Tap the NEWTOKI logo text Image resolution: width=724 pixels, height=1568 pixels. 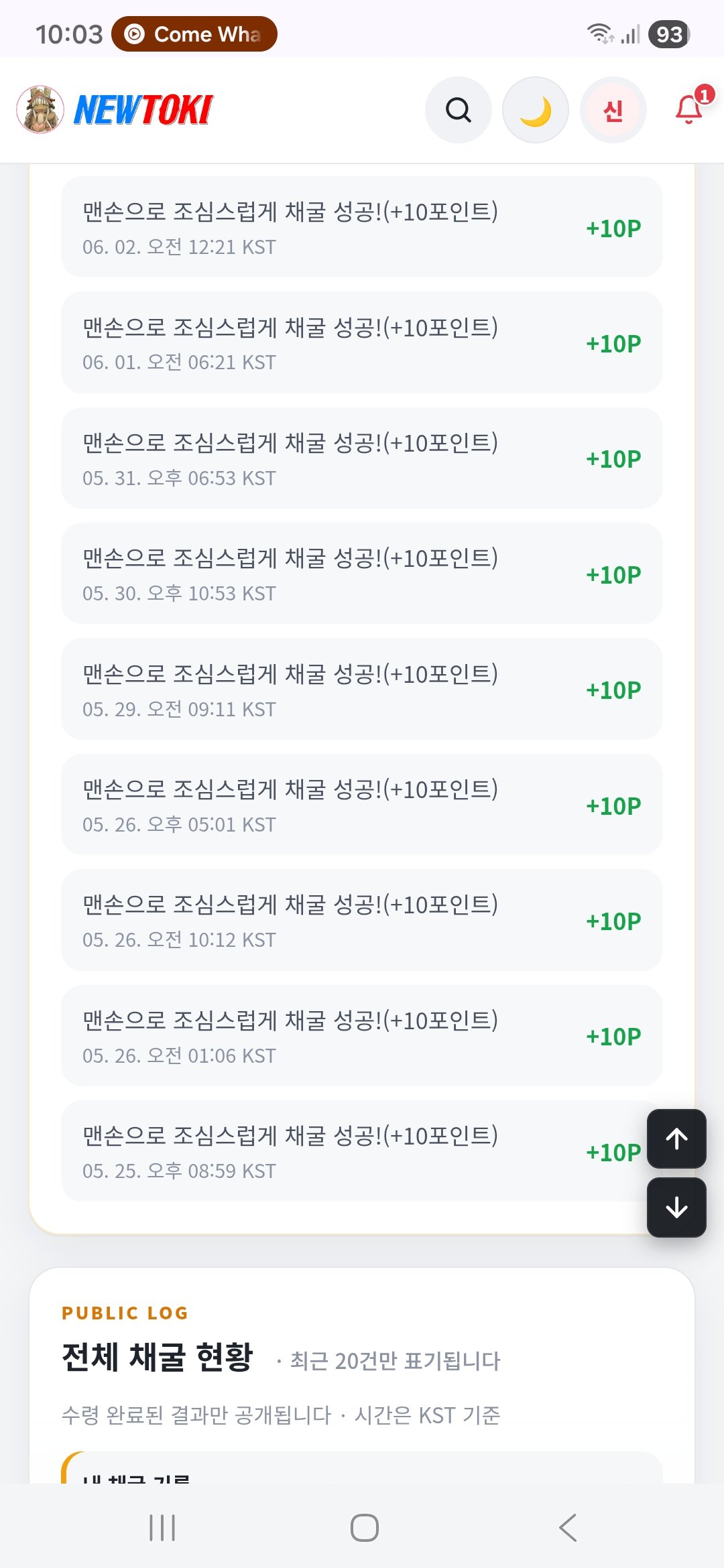click(x=143, y=110)
